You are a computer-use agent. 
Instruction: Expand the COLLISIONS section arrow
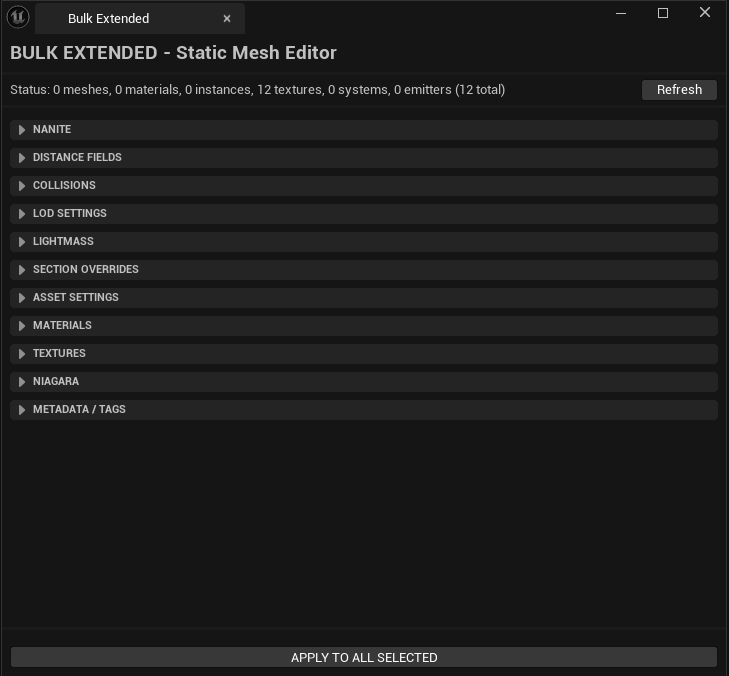pos(22,186)
